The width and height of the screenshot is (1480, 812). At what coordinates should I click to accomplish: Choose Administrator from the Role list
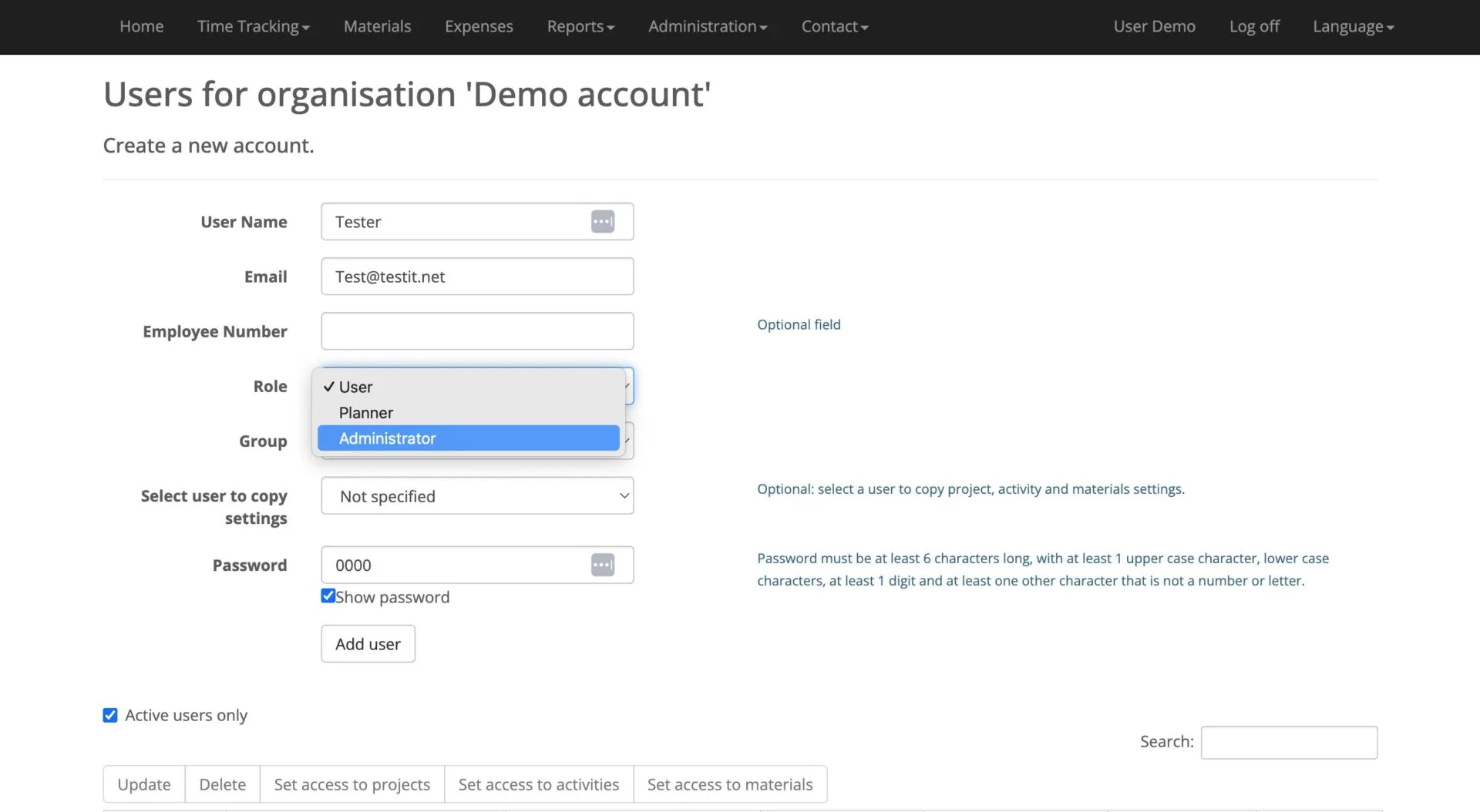click(468, 438)
